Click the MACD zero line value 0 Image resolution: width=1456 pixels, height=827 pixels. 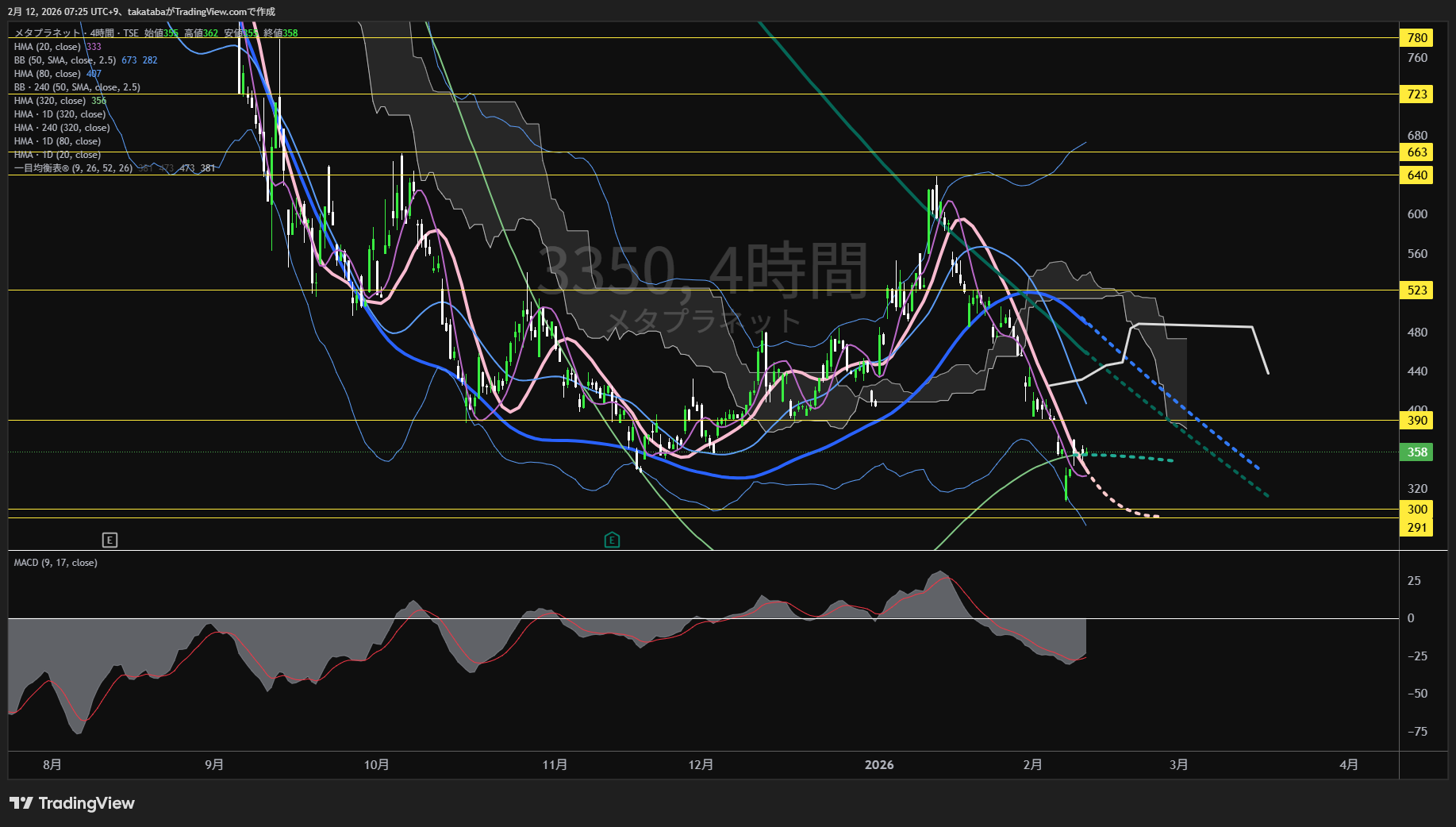[1410, 618]
